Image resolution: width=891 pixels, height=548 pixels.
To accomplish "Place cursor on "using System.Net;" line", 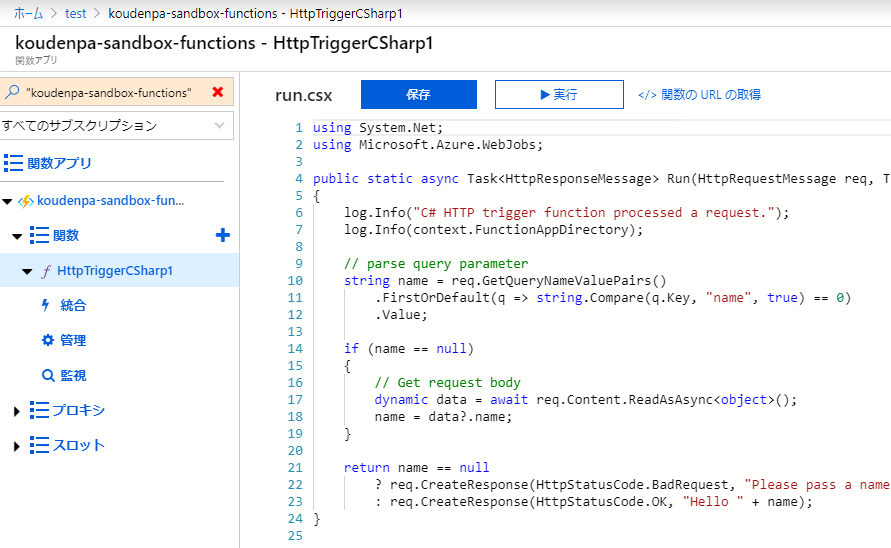I will pos(378,127).
